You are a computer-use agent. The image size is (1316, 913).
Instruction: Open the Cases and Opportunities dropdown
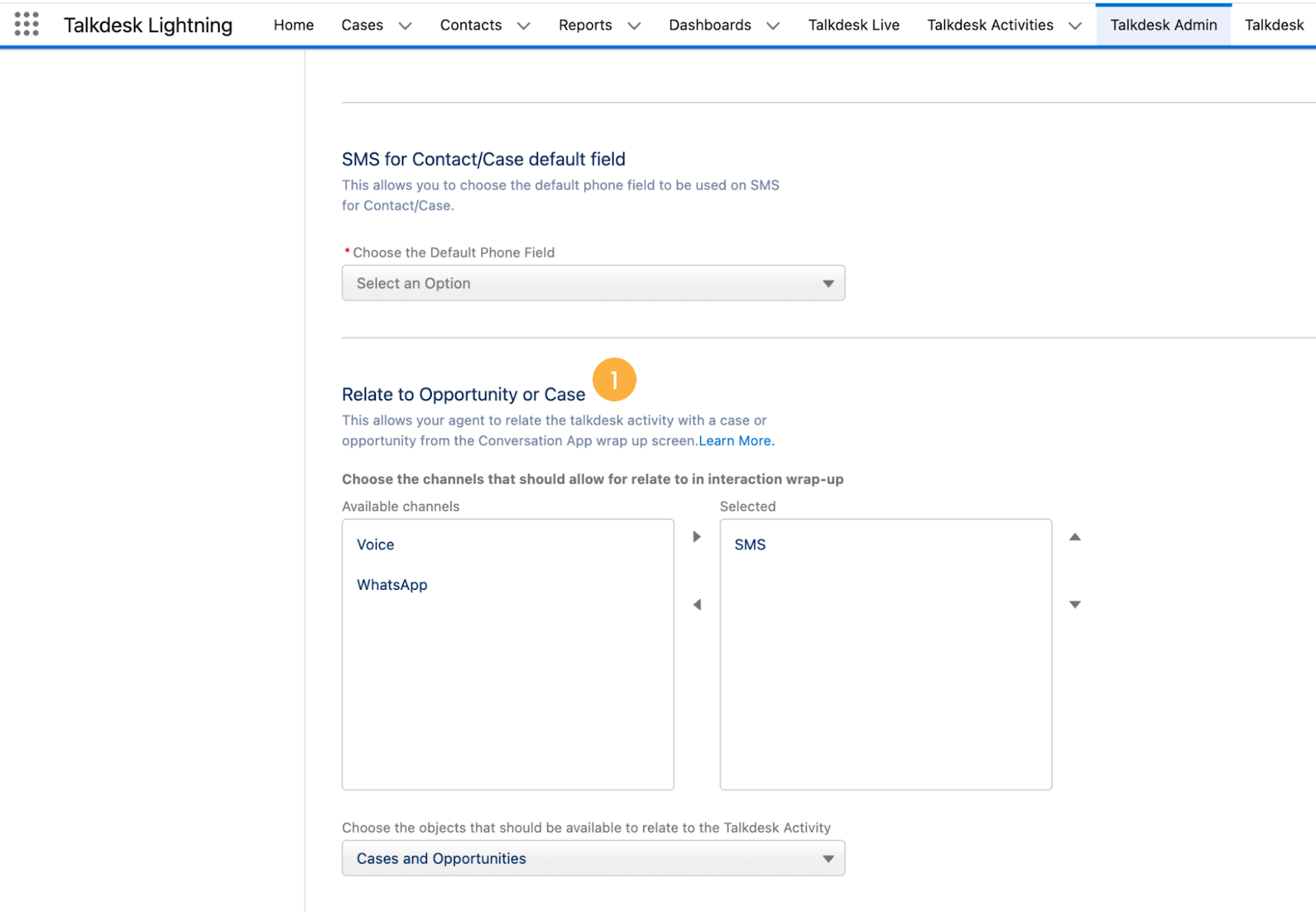(x=593, y=858)
